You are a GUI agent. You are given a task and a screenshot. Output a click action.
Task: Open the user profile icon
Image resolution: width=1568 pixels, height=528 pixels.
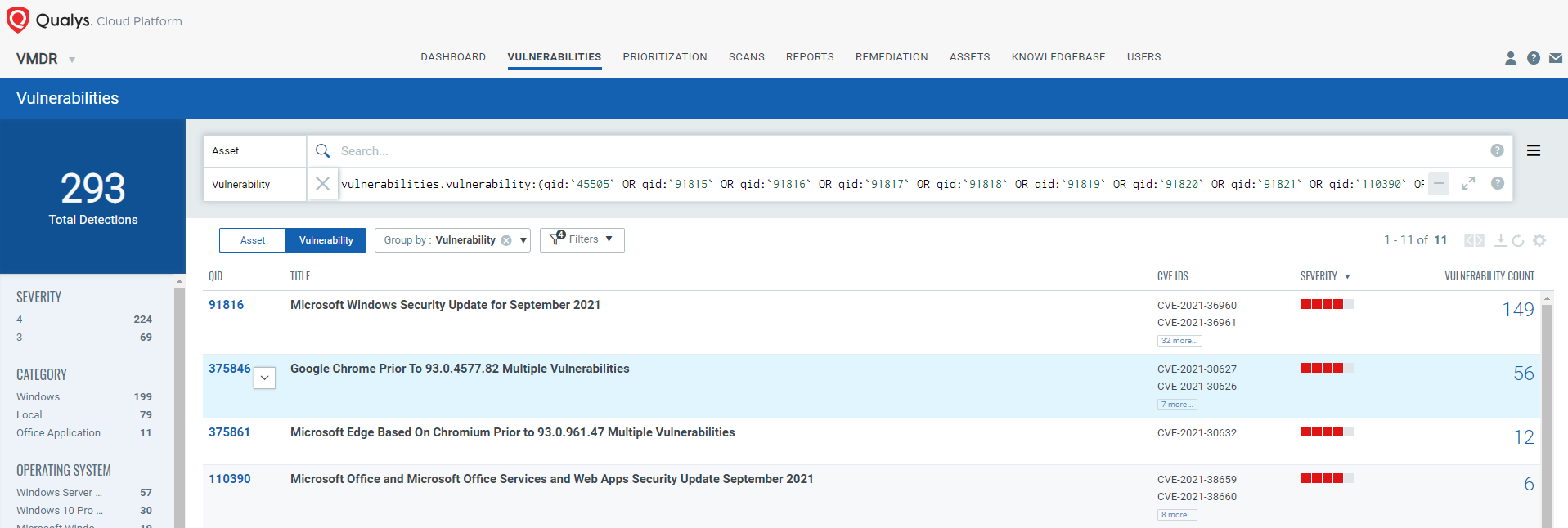pyautogui.click(x=1511, y=58)
